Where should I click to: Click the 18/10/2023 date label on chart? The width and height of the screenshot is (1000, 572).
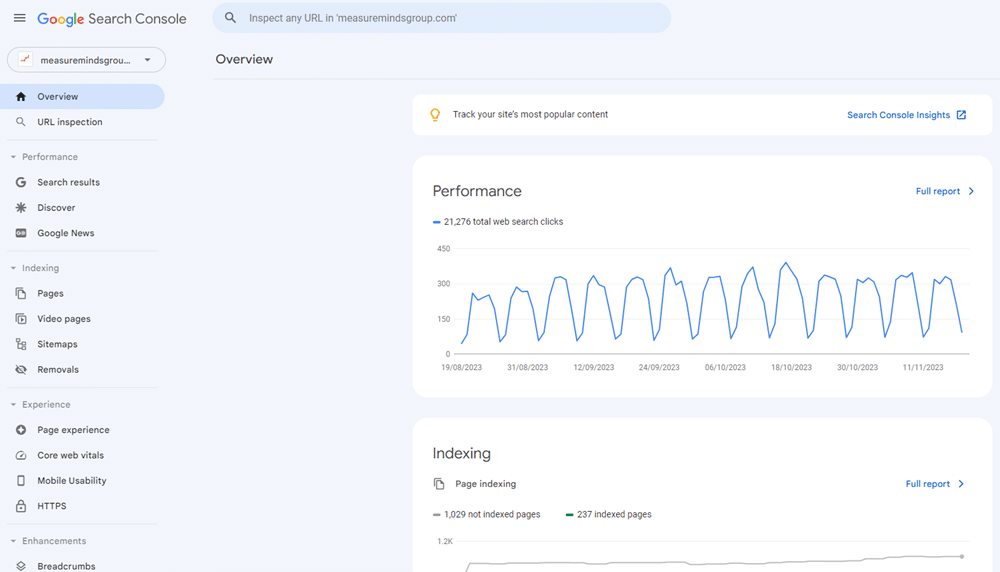pos(791,367)
